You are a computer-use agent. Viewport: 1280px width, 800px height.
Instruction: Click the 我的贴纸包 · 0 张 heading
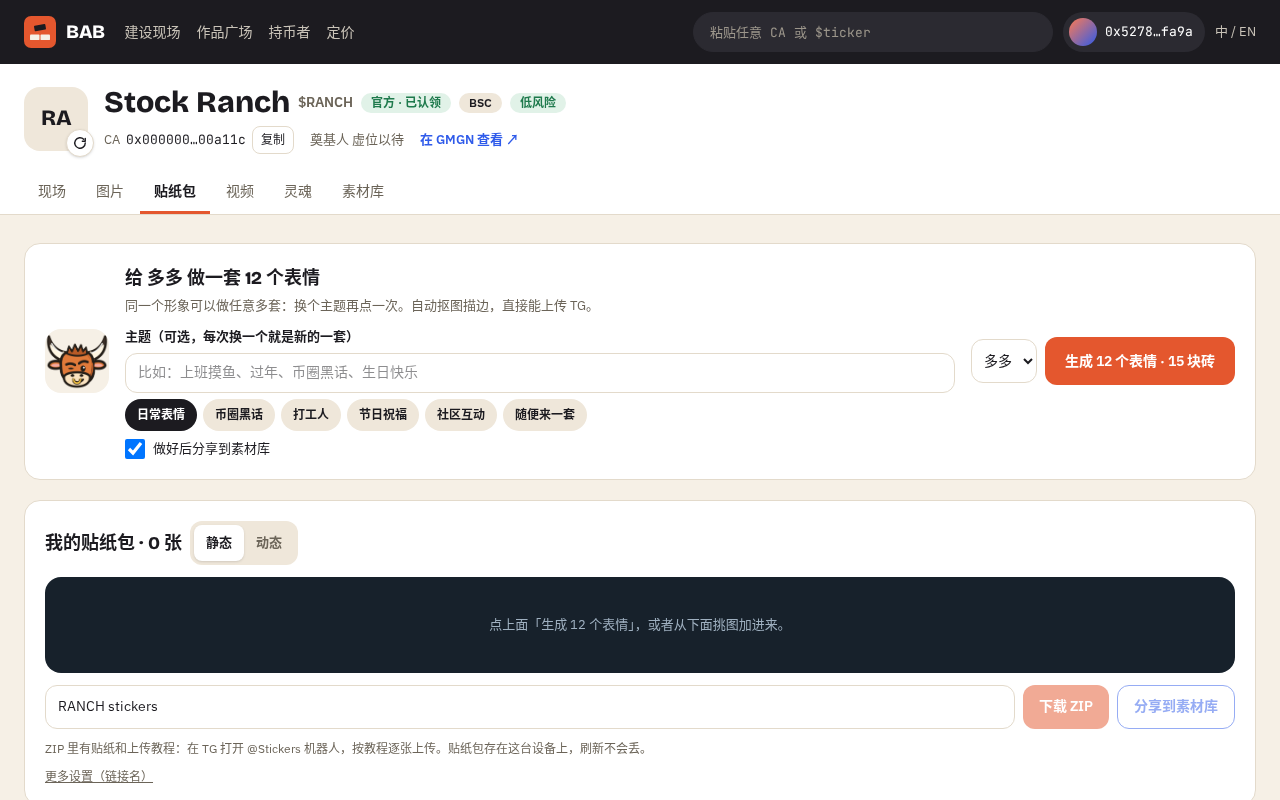click(x=114, y=543)
